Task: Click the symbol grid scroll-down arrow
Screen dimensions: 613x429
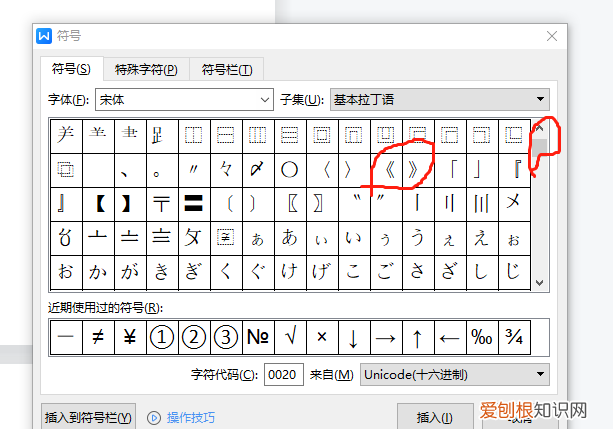Action: pyautogui.click(x=540, y=283)
